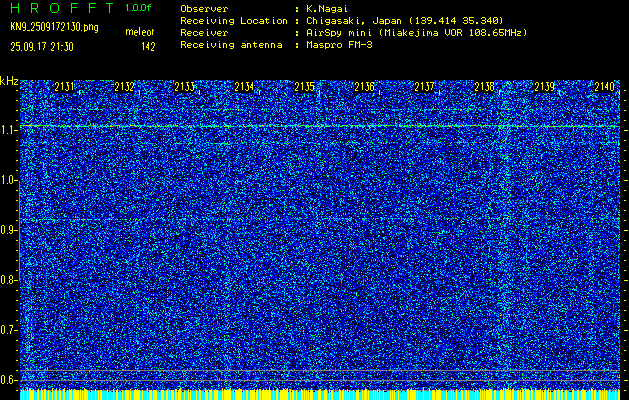Viewport: 629px width, 400px height.
Task: Click the 0.9 frequency axis label
Action: (x=8, y=230)
